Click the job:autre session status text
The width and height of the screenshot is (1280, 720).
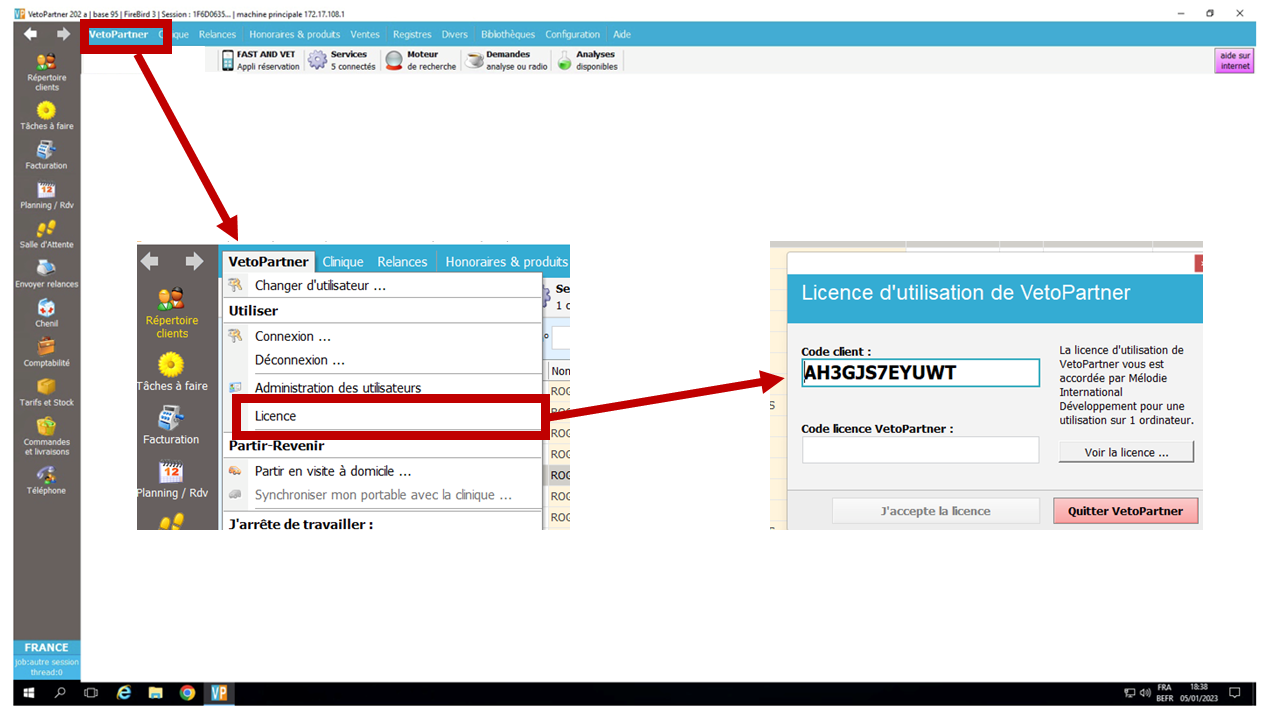pyautogui.click(x=46, y=662)
